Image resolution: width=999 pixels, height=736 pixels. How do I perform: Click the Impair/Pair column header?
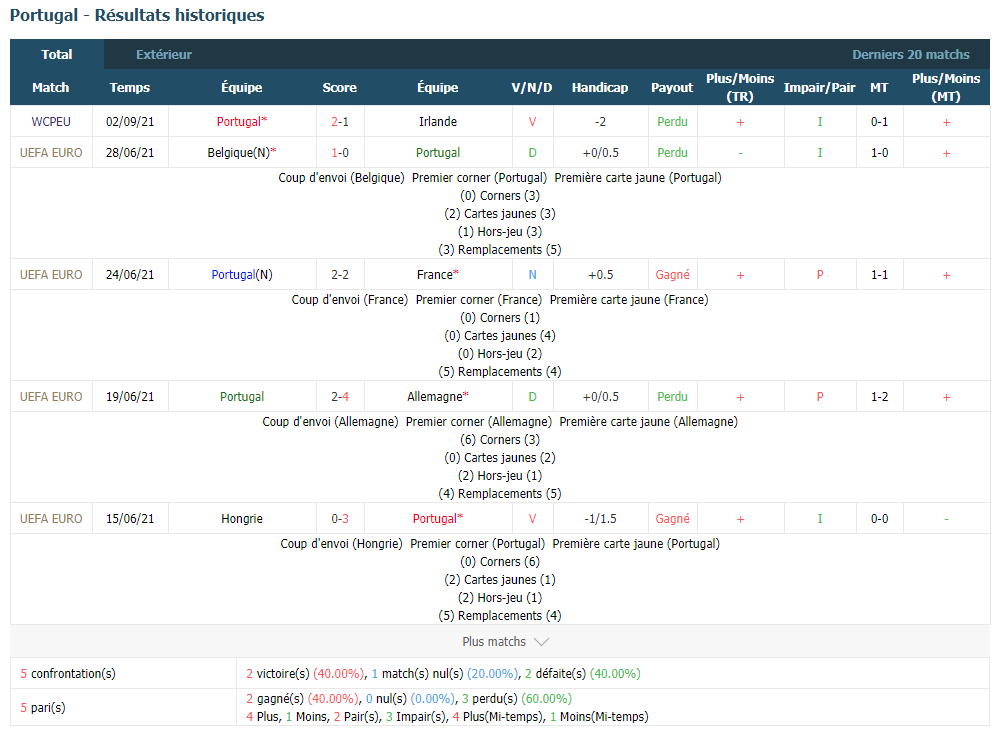(x=819, y=87)
